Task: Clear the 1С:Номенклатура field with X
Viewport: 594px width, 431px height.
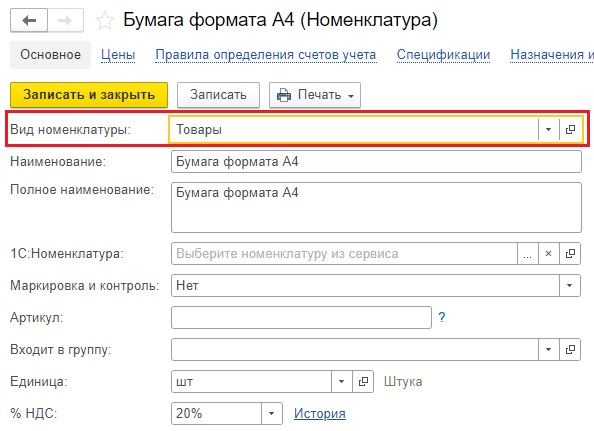Action: coord(548,254)
